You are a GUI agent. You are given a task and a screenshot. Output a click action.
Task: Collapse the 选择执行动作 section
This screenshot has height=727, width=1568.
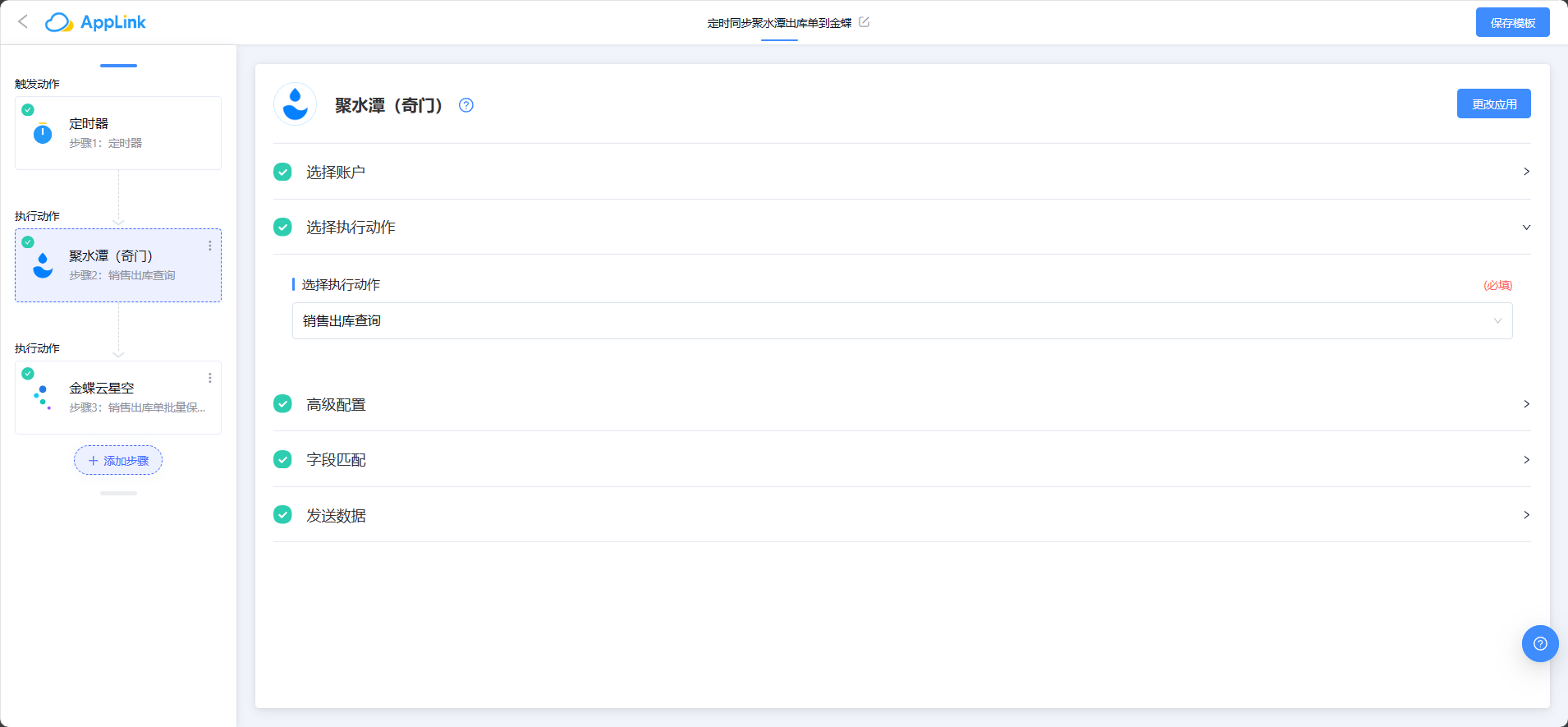tap(901, 227)
